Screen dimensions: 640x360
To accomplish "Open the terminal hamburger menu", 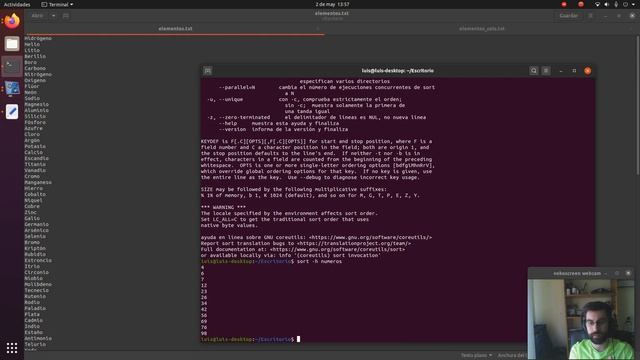I will click(x=546, y=71).
